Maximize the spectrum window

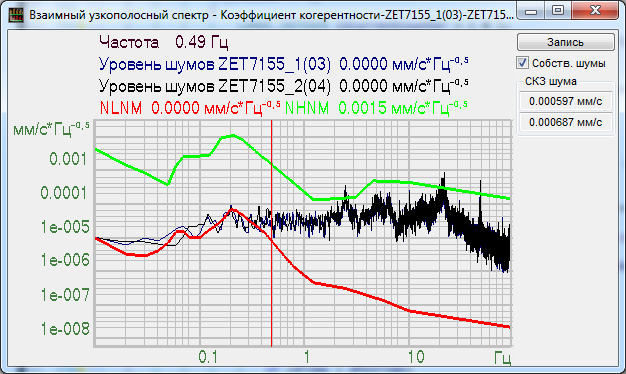point(558,10)
